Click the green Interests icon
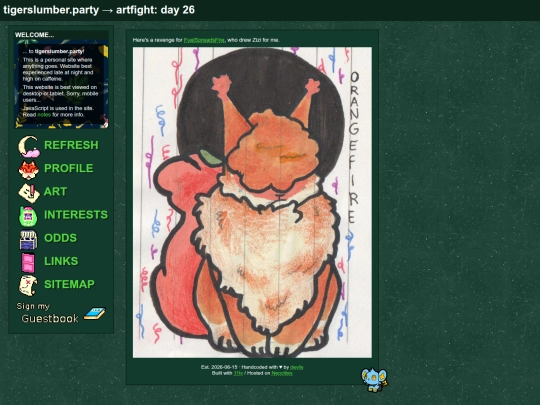The width and height of the screenshot is (540, 405). [28, 216]
